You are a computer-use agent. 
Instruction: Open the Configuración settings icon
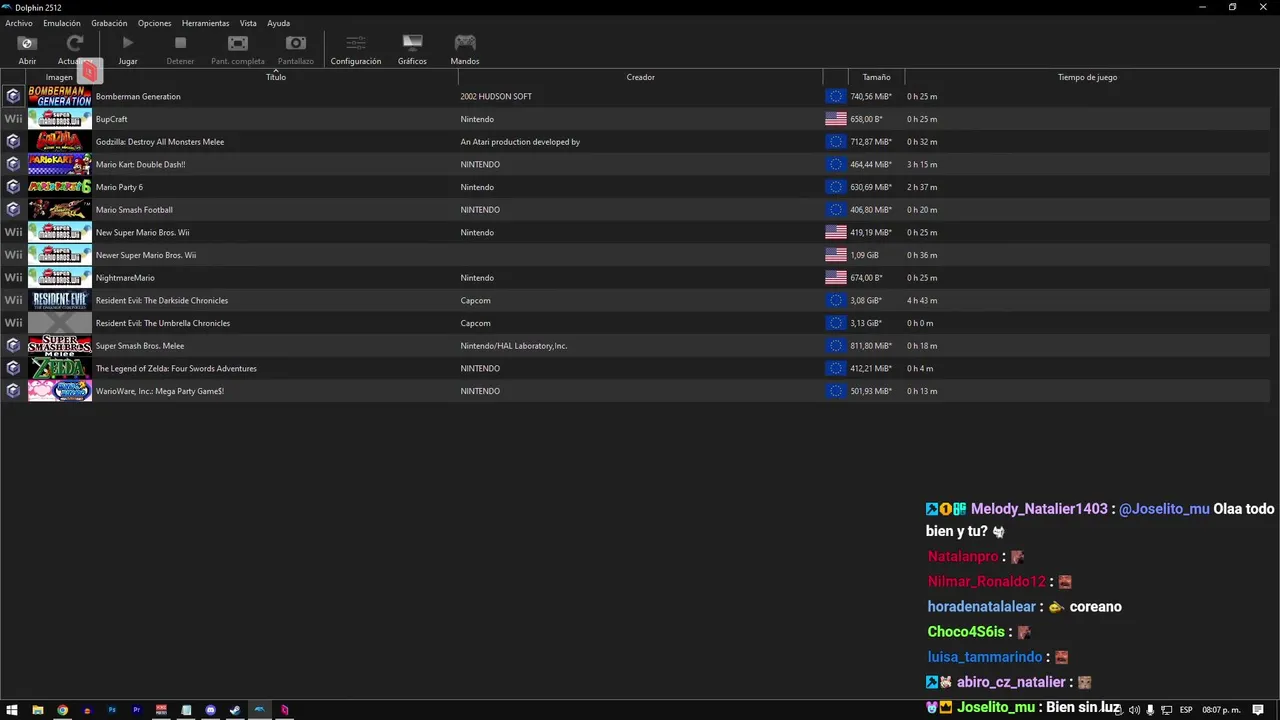356,43
